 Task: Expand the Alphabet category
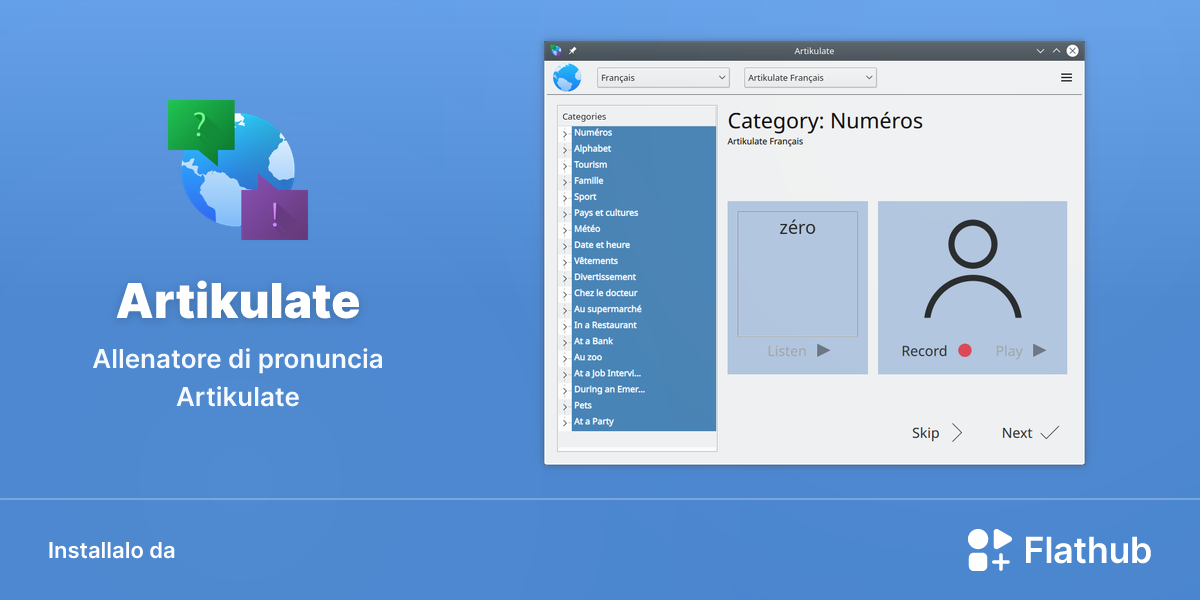pyautogui.click(x=565, y=149)
